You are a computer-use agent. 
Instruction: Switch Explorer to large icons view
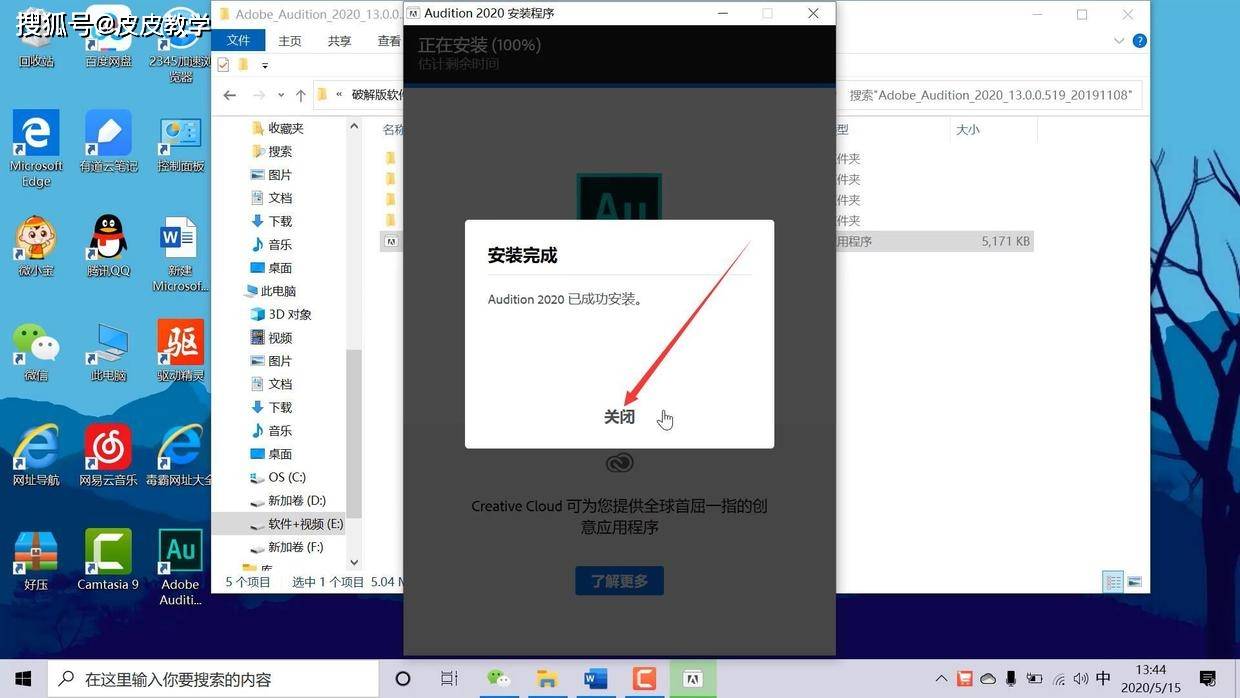(1135, 582)
